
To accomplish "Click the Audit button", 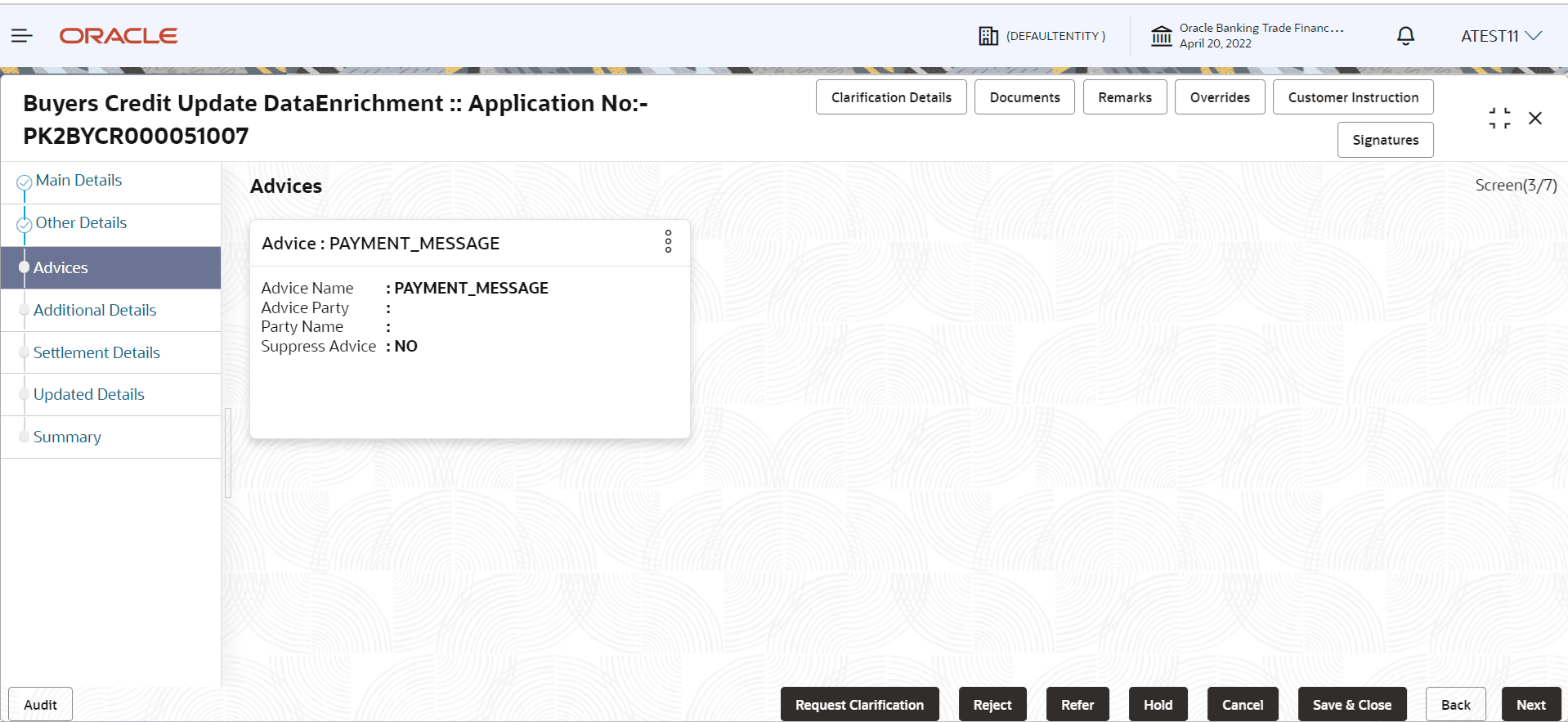I will [x=40, y=705].
